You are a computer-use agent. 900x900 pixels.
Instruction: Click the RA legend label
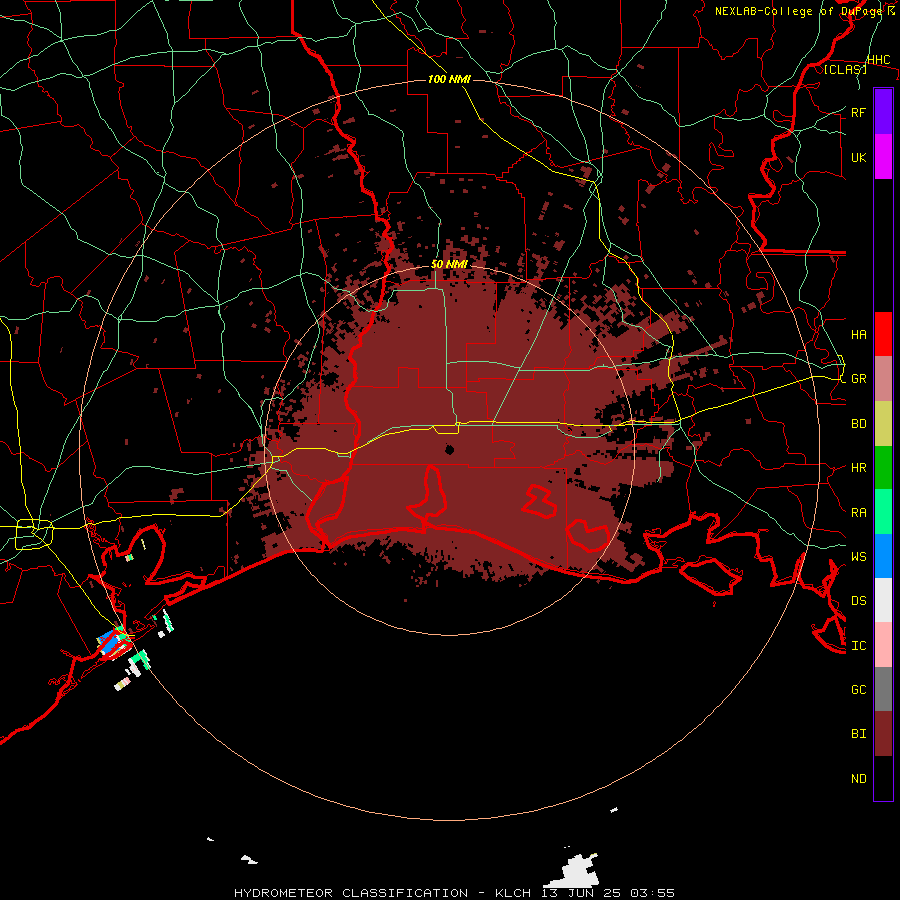point(858,512)
